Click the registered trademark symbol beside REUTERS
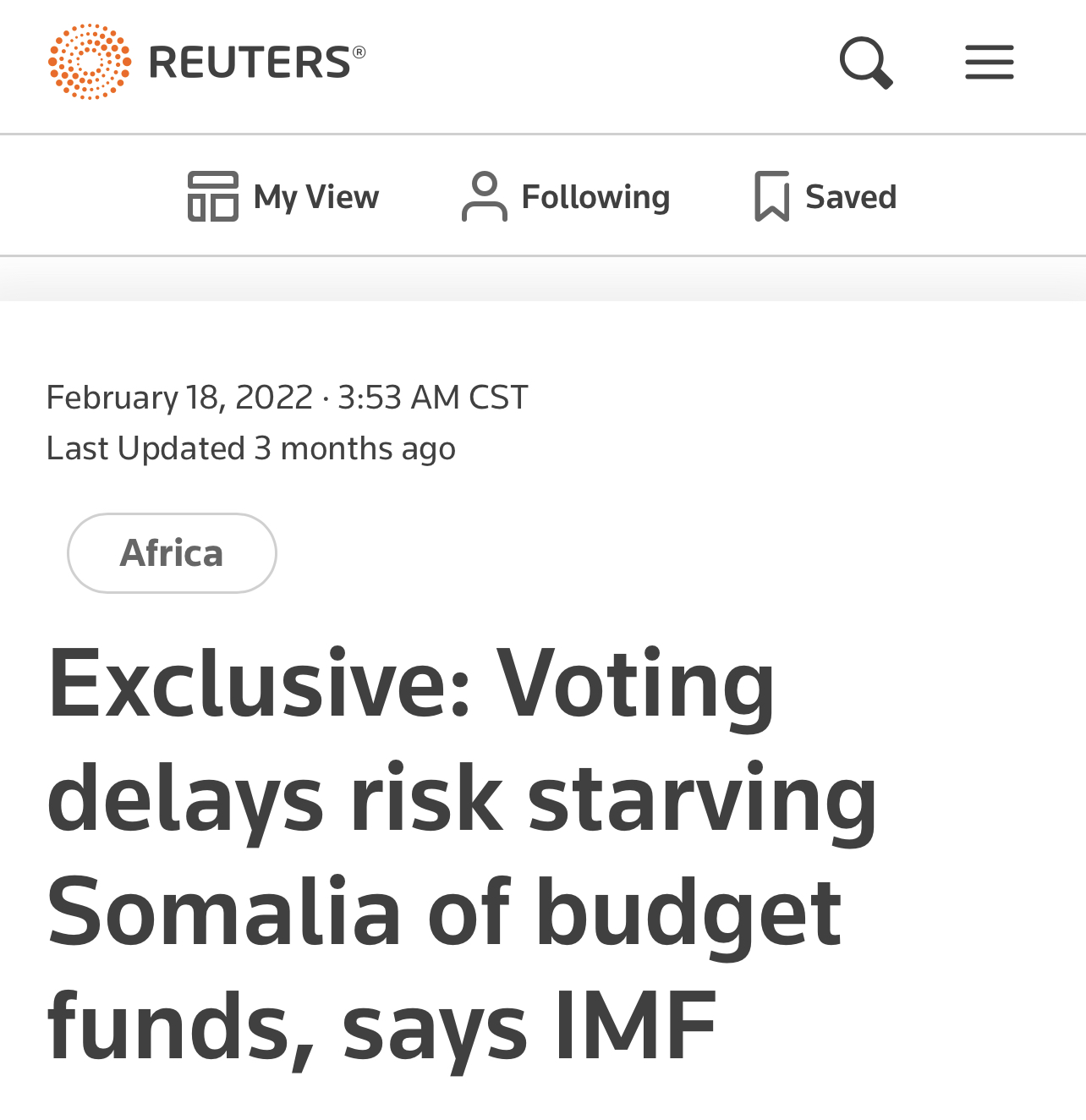Image resolution: width=1086 pixels, height=1120 pixels. pyautogui.click(x=359, y=52)
